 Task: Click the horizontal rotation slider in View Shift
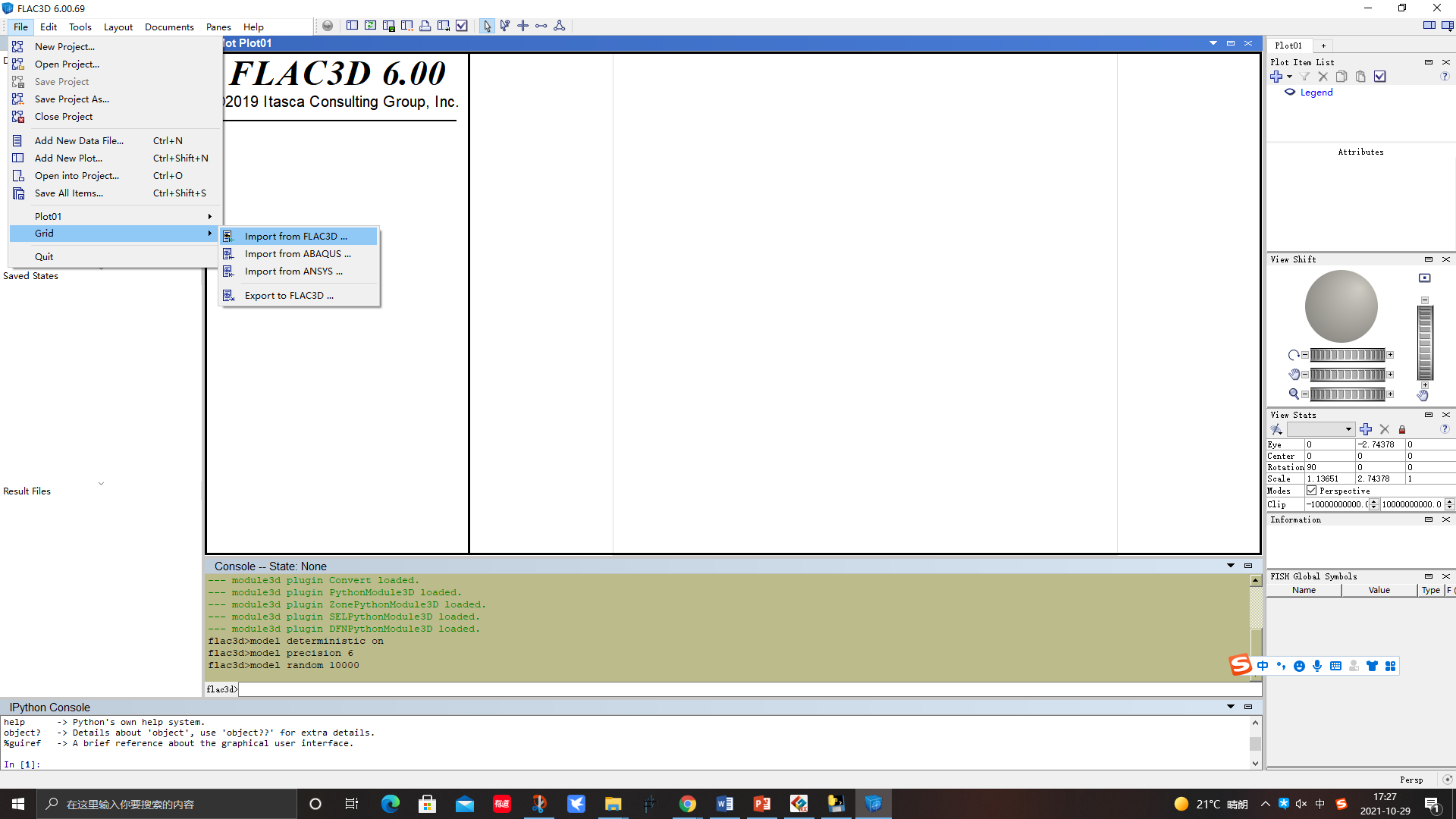tap(1347, 355)
